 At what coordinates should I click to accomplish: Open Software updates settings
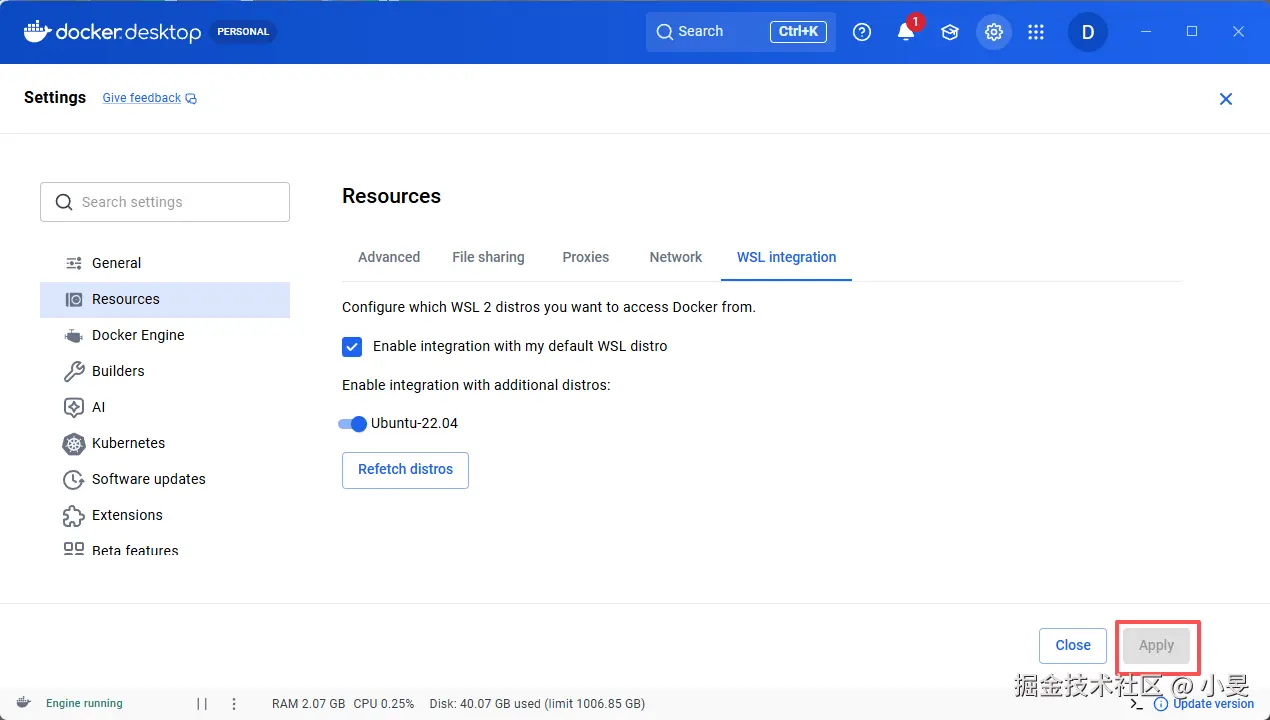point(165,479)
